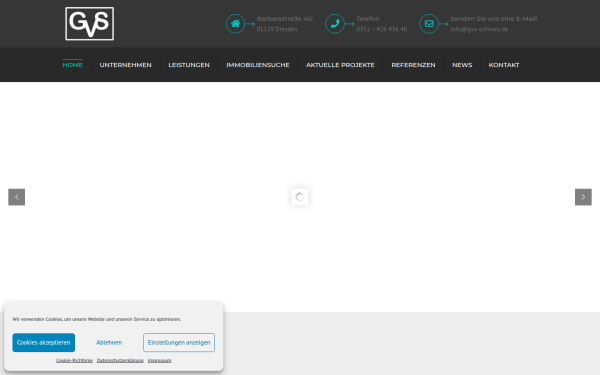
Task: Click the envelope e-mail icon
Action: pyautogui.click(x=429, y=24)
